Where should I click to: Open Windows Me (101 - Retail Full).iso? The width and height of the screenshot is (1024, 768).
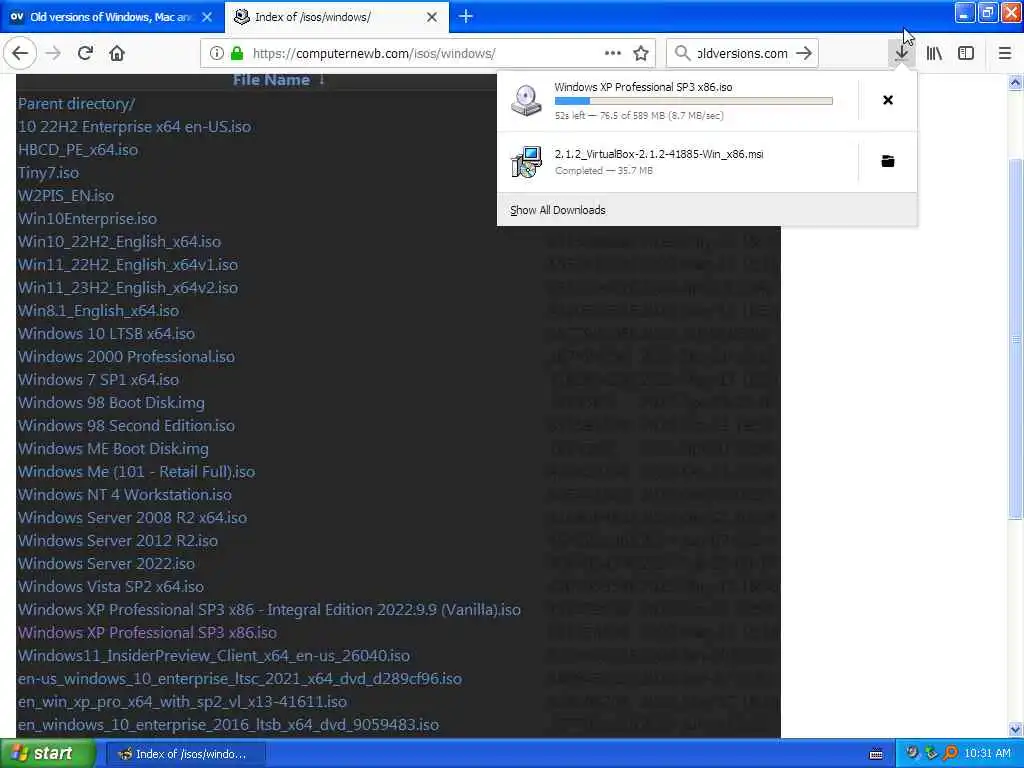coord(136,472)
